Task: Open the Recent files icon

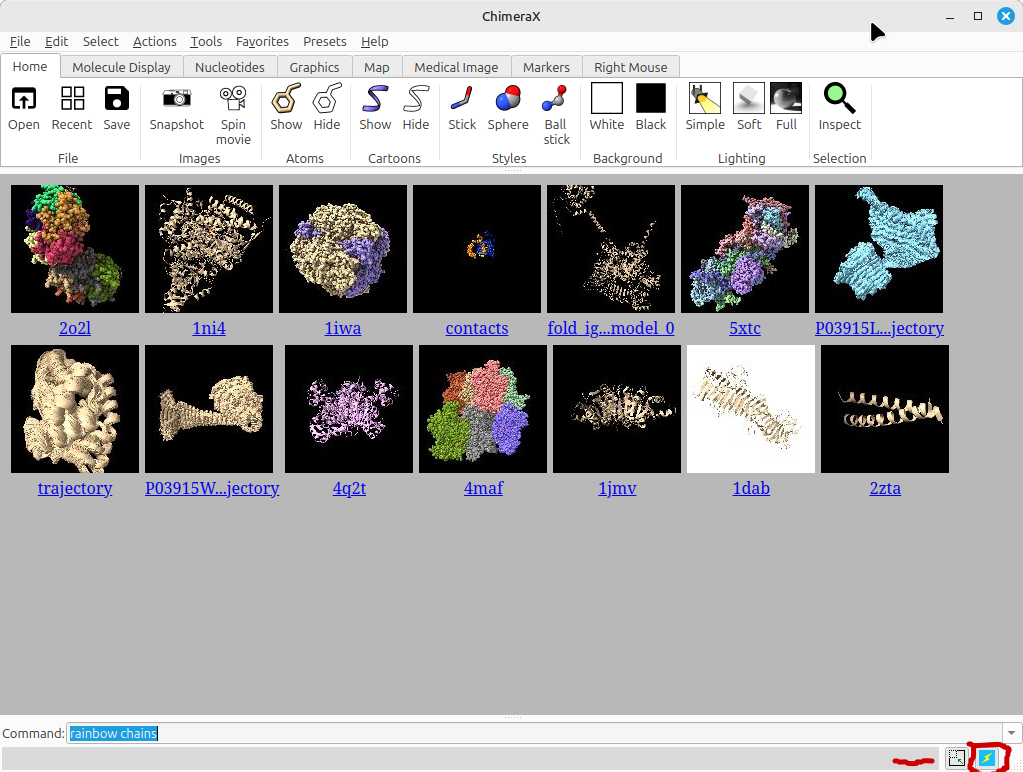Action: 72,99
